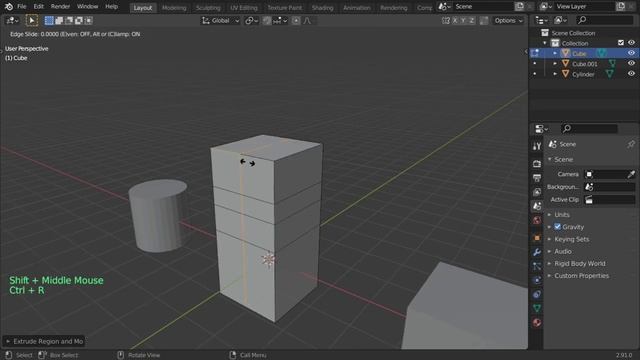Toggle Z axis mirror
Image resolution: width=640 pixels, height=360 pixels.
point(472,20)
